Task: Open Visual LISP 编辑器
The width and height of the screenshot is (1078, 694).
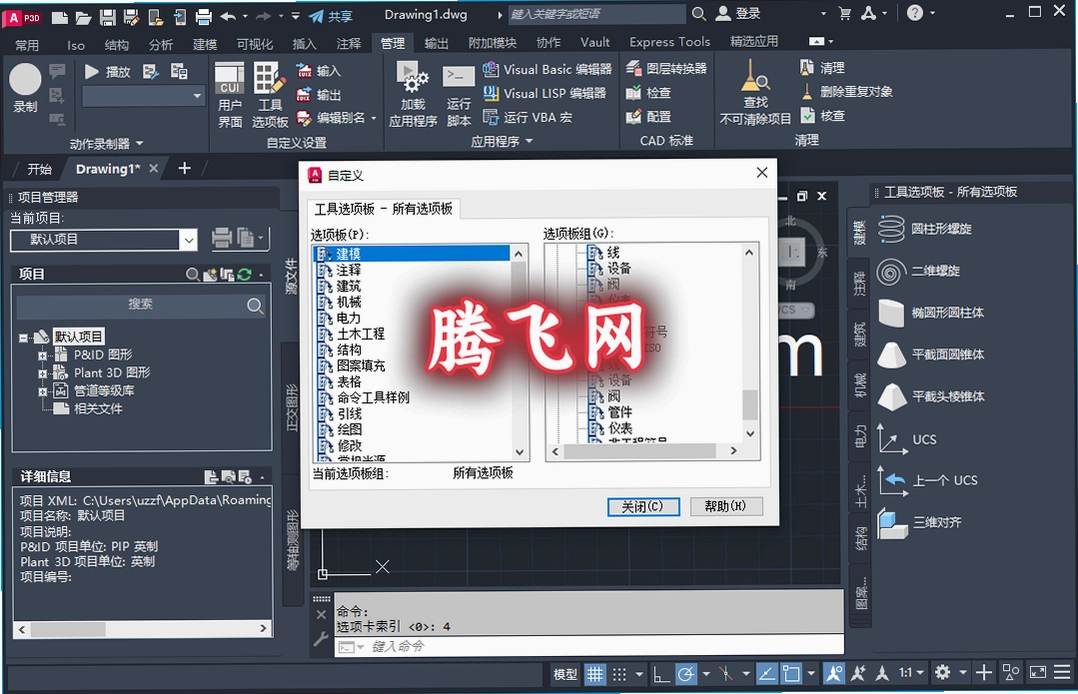Action: click(x=544, y=93)
